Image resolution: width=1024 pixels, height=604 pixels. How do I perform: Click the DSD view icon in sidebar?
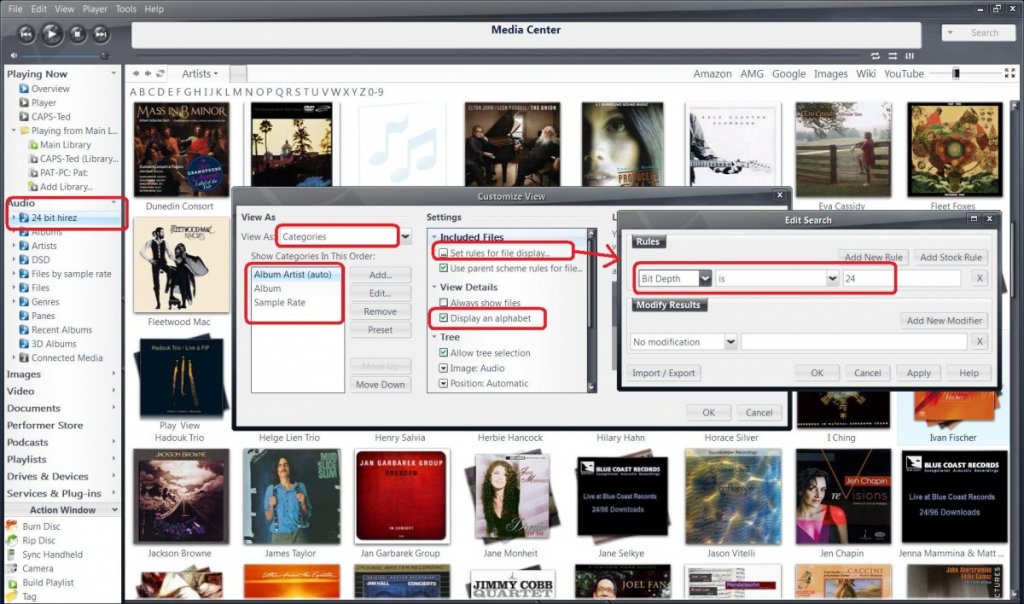click(x=24, y=260)
